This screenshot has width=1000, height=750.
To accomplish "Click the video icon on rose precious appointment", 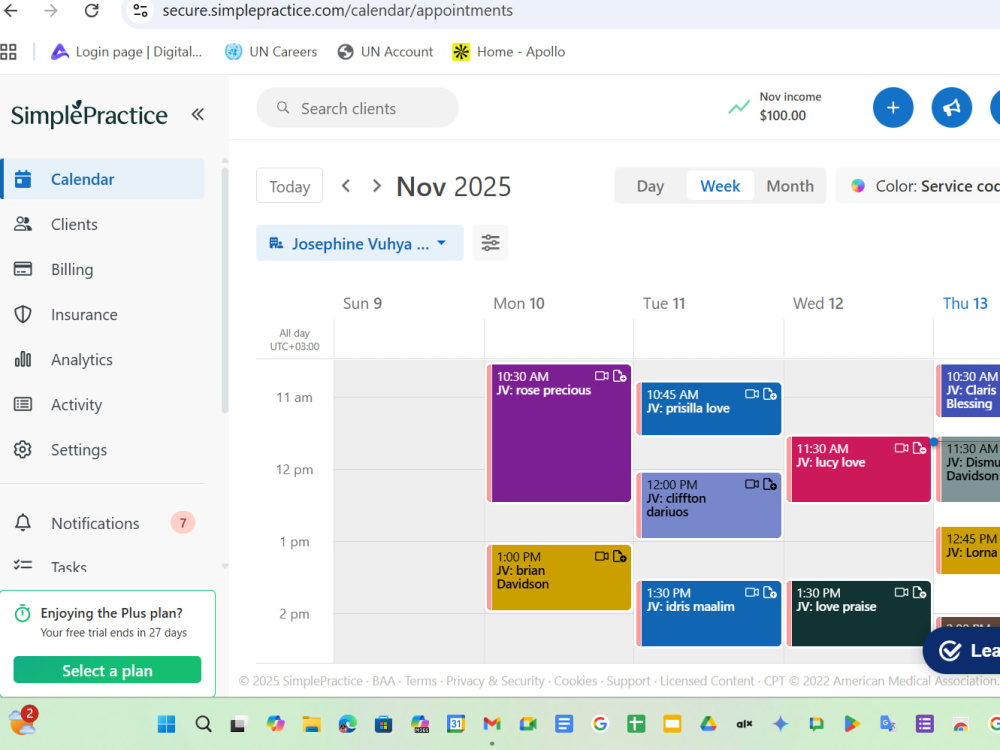I will [601, 376].
